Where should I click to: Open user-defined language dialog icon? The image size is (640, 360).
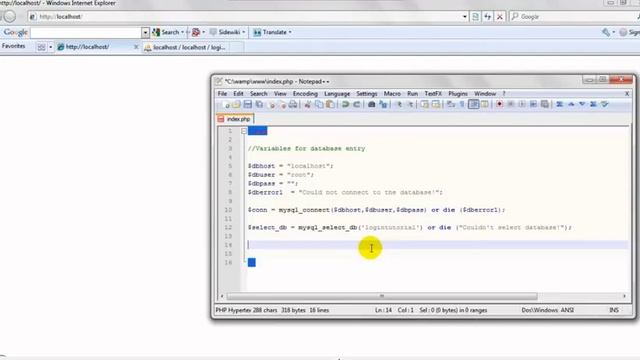(x=484, y=104)
